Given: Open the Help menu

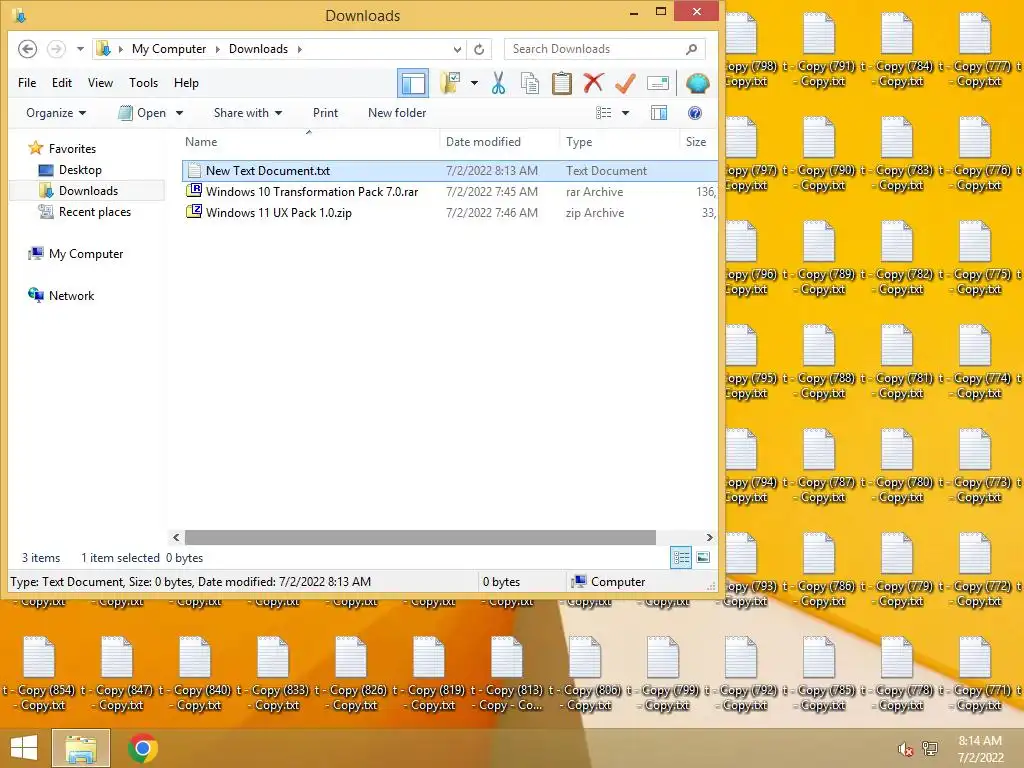Looking at the screenshot, I should (186, 83).
